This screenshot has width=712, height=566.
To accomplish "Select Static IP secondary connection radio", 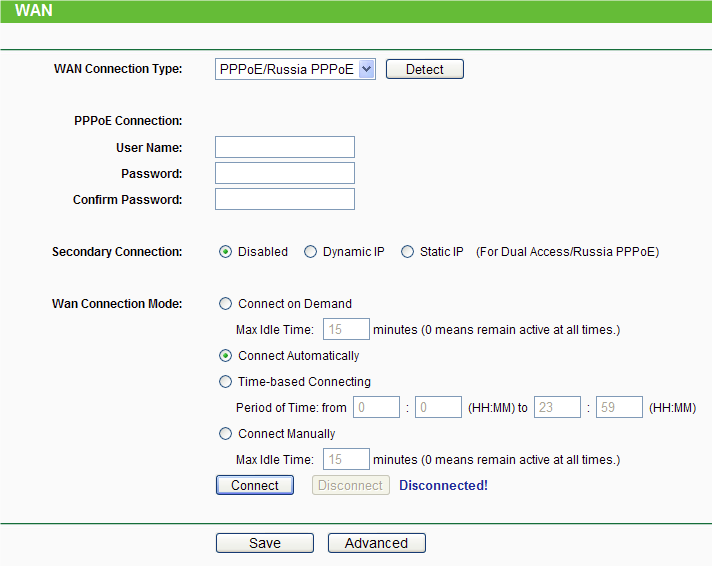I will 407,252.
